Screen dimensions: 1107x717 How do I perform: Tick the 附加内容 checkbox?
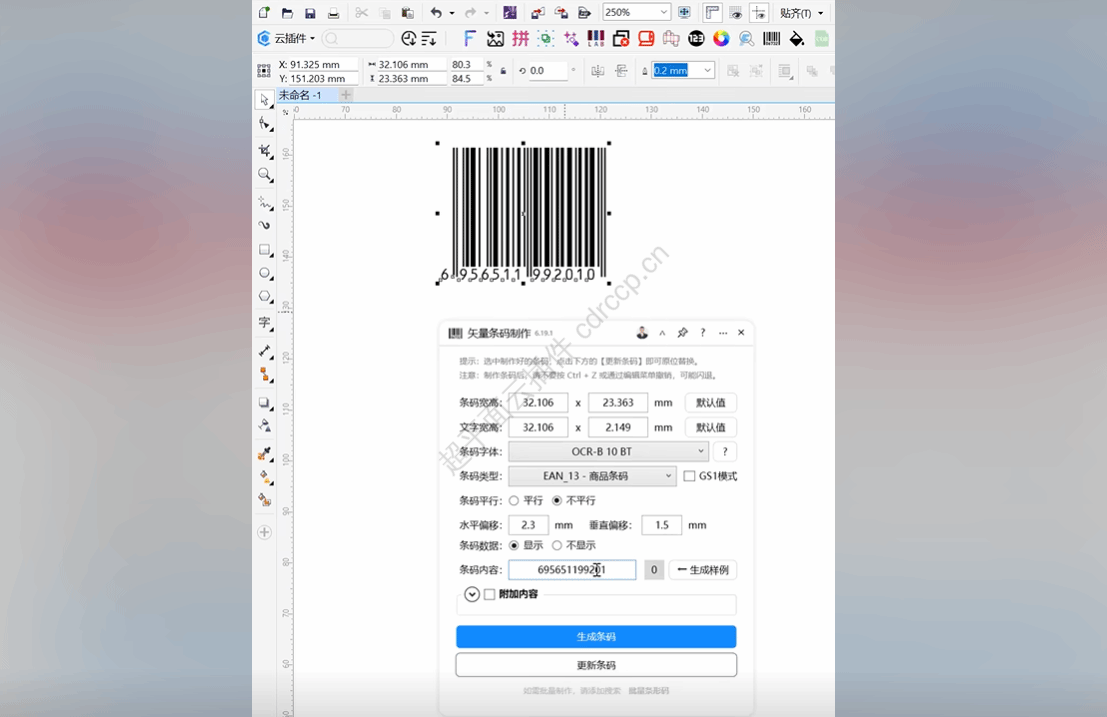(489, 594)
